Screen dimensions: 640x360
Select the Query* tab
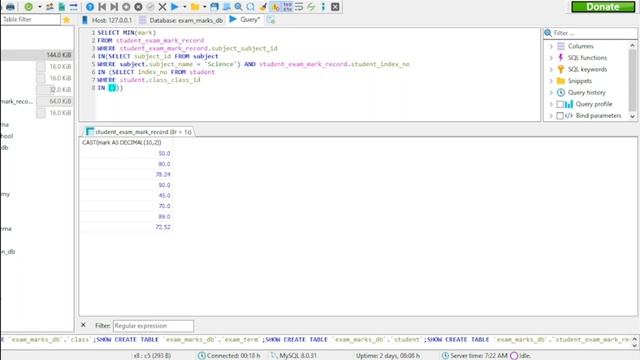coord(244,20)
